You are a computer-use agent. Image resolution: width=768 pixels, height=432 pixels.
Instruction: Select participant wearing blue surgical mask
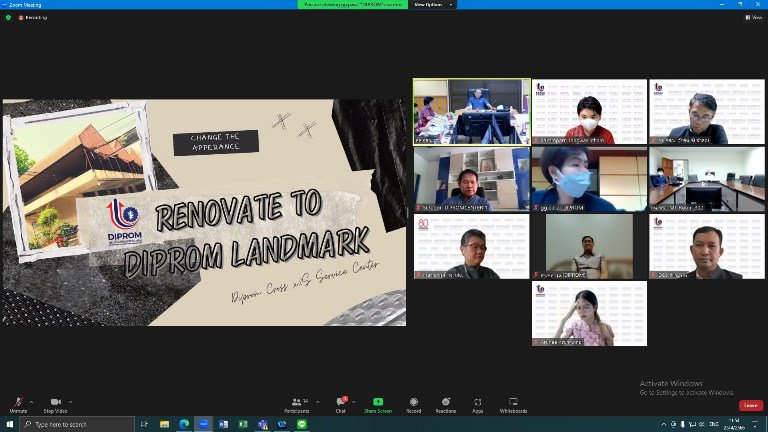point(589,179)
